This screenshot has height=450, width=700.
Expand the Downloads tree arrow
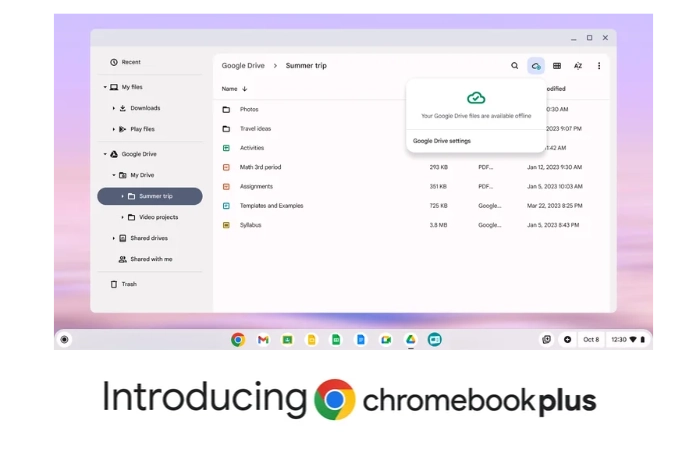113,108
